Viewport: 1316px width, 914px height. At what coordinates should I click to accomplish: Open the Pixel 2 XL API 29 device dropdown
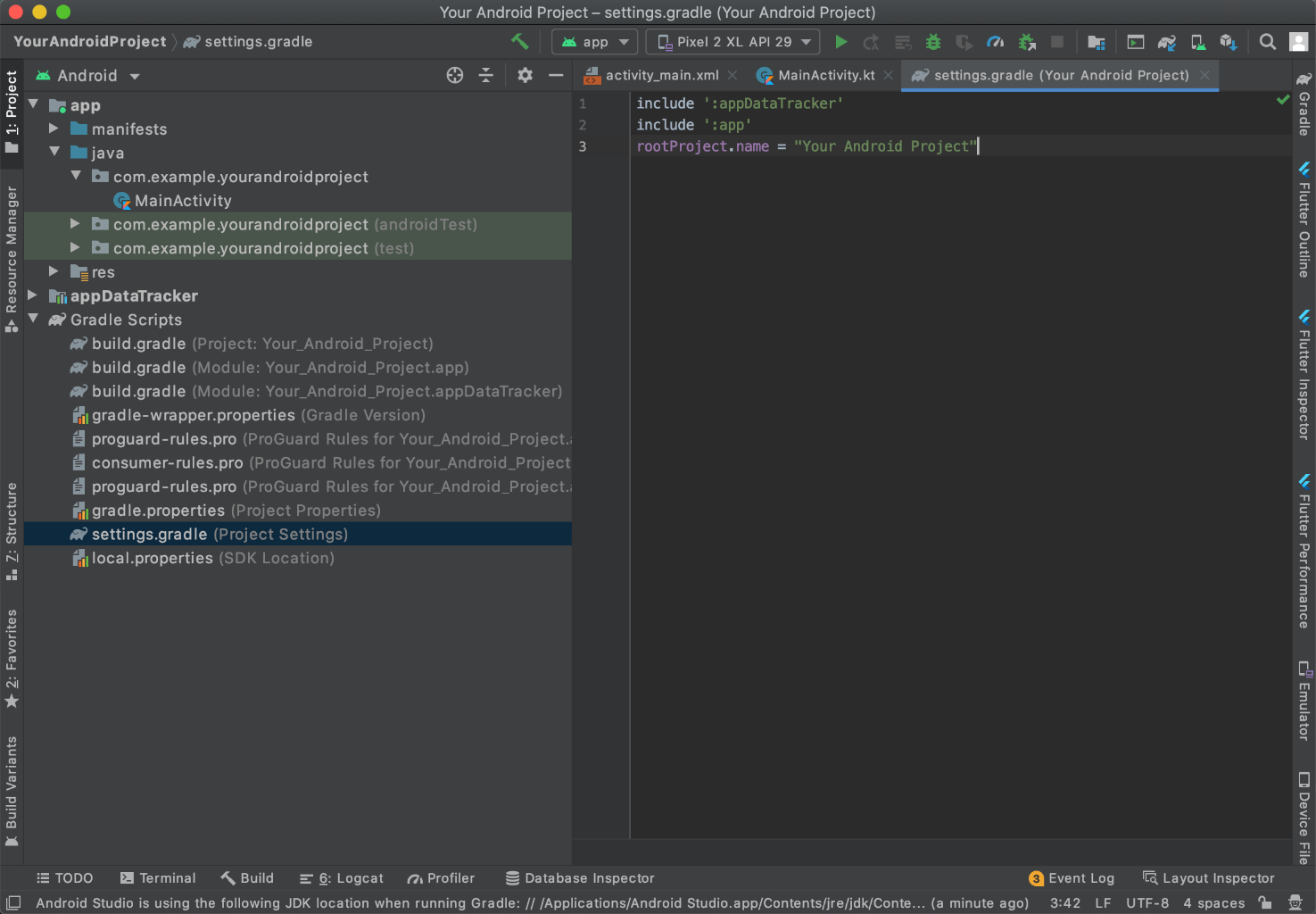[733, 42]
